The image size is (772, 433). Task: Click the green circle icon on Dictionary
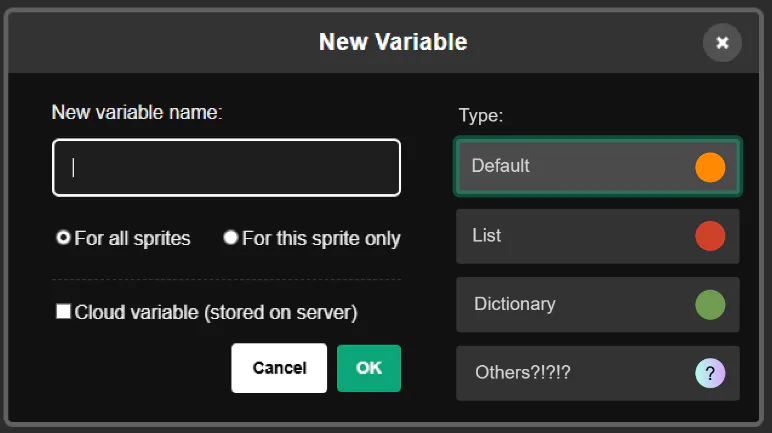tap(710, 304)
